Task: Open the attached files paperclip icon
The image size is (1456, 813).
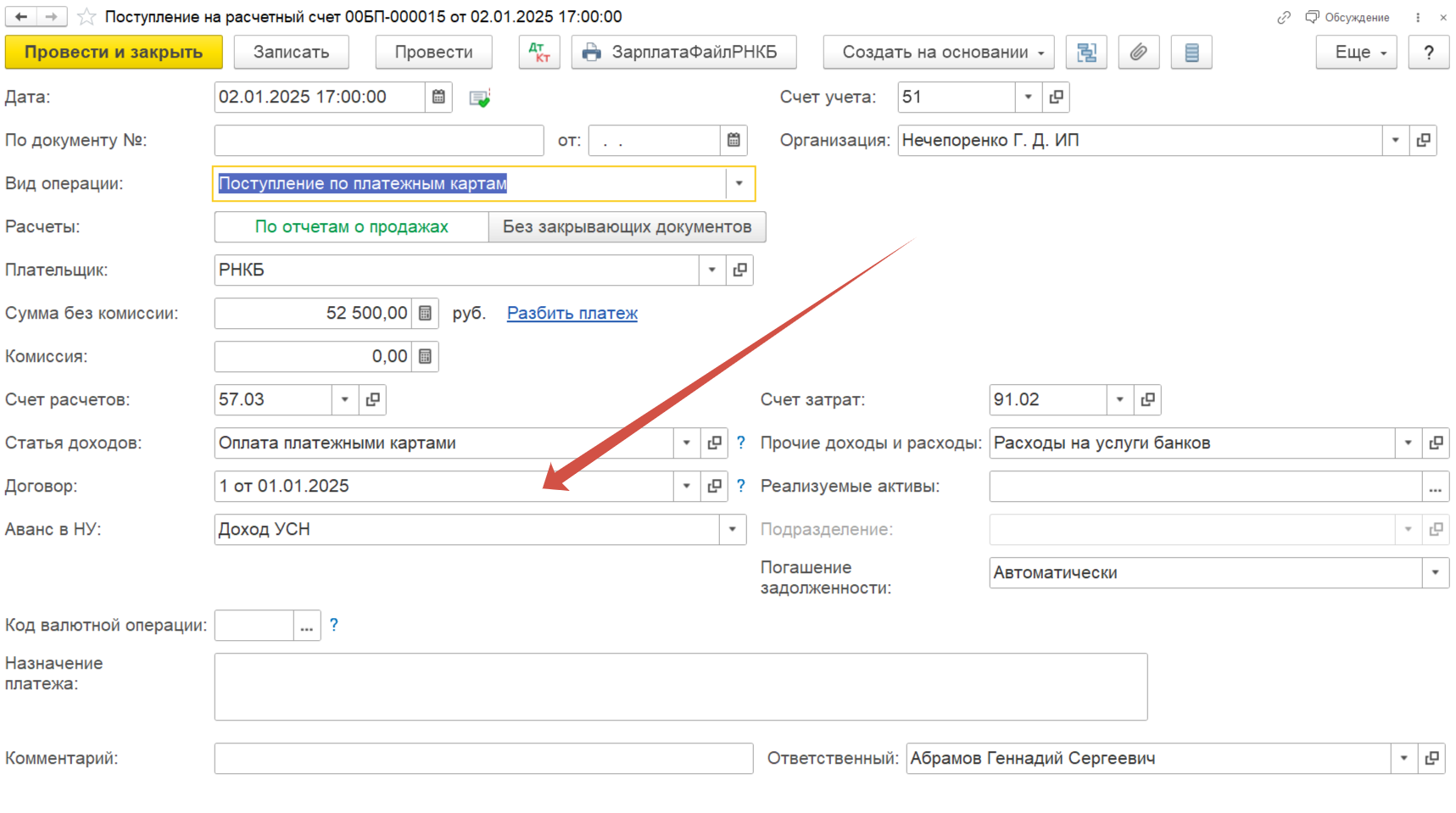Action: 1138,53
